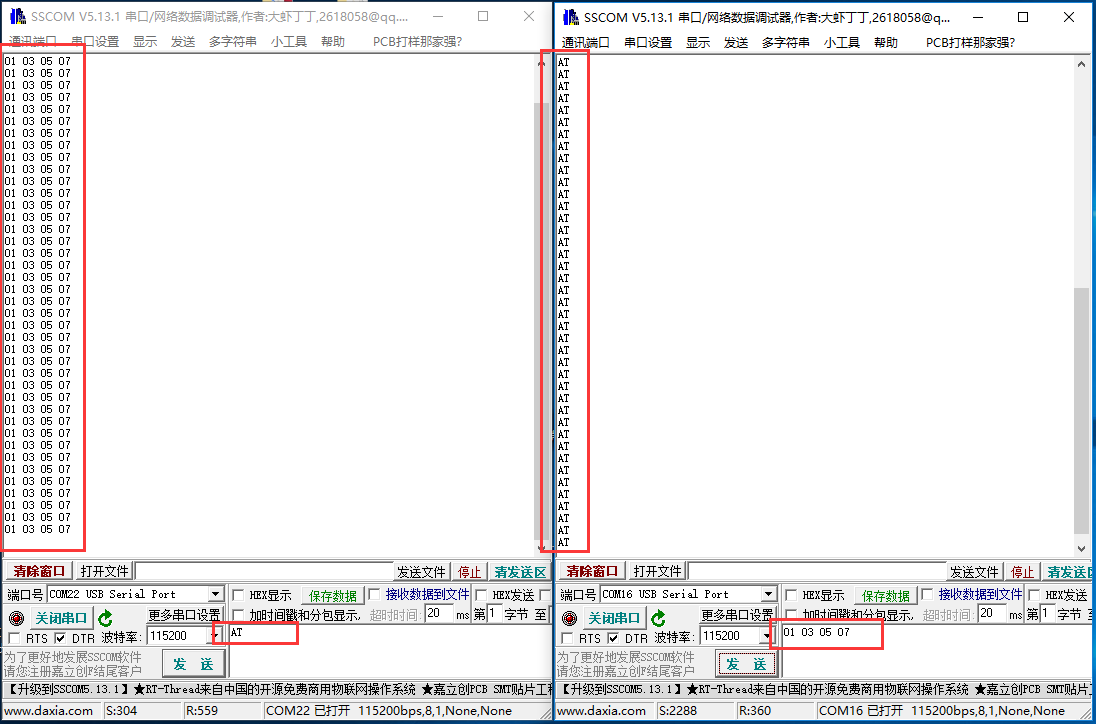Enable HEX显示 in COM16 window

(792, 595)
